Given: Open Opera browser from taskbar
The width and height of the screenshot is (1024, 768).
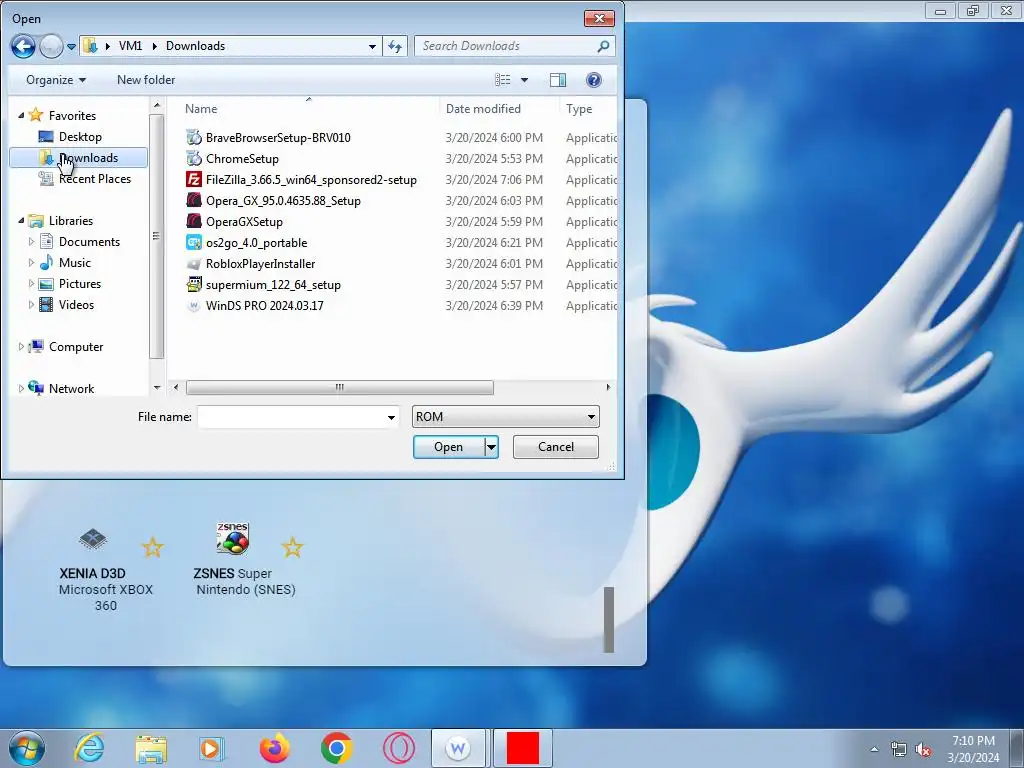Looking at the screenshot, I should (399, 748).
